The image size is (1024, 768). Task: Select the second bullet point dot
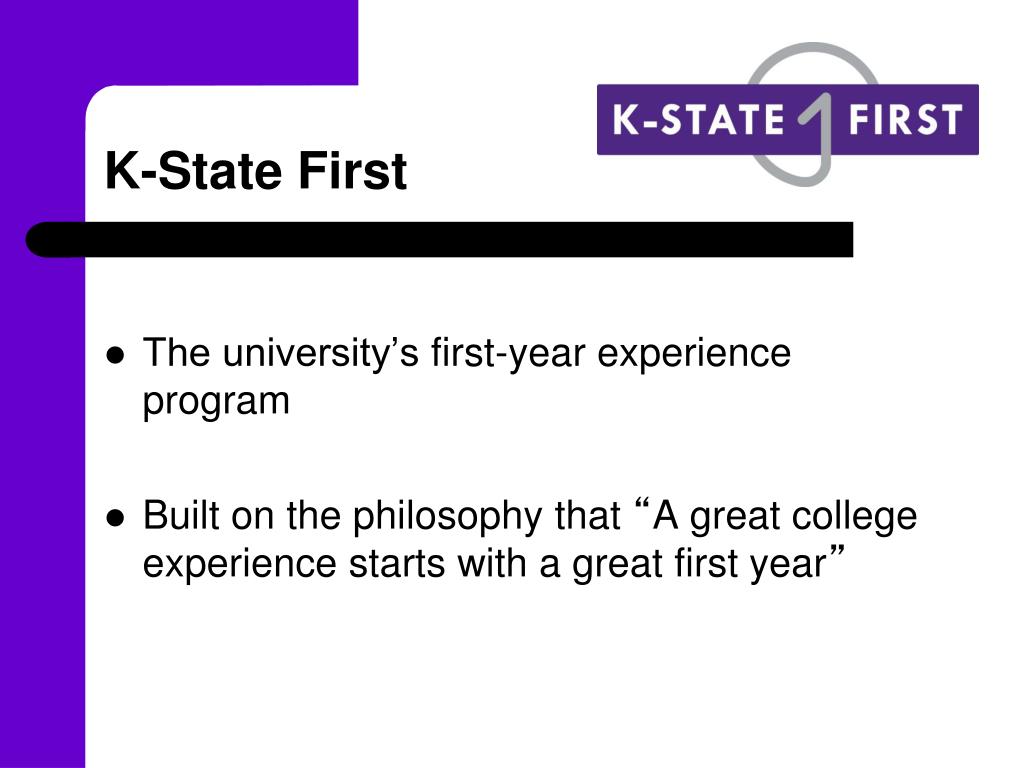point(115,519)
